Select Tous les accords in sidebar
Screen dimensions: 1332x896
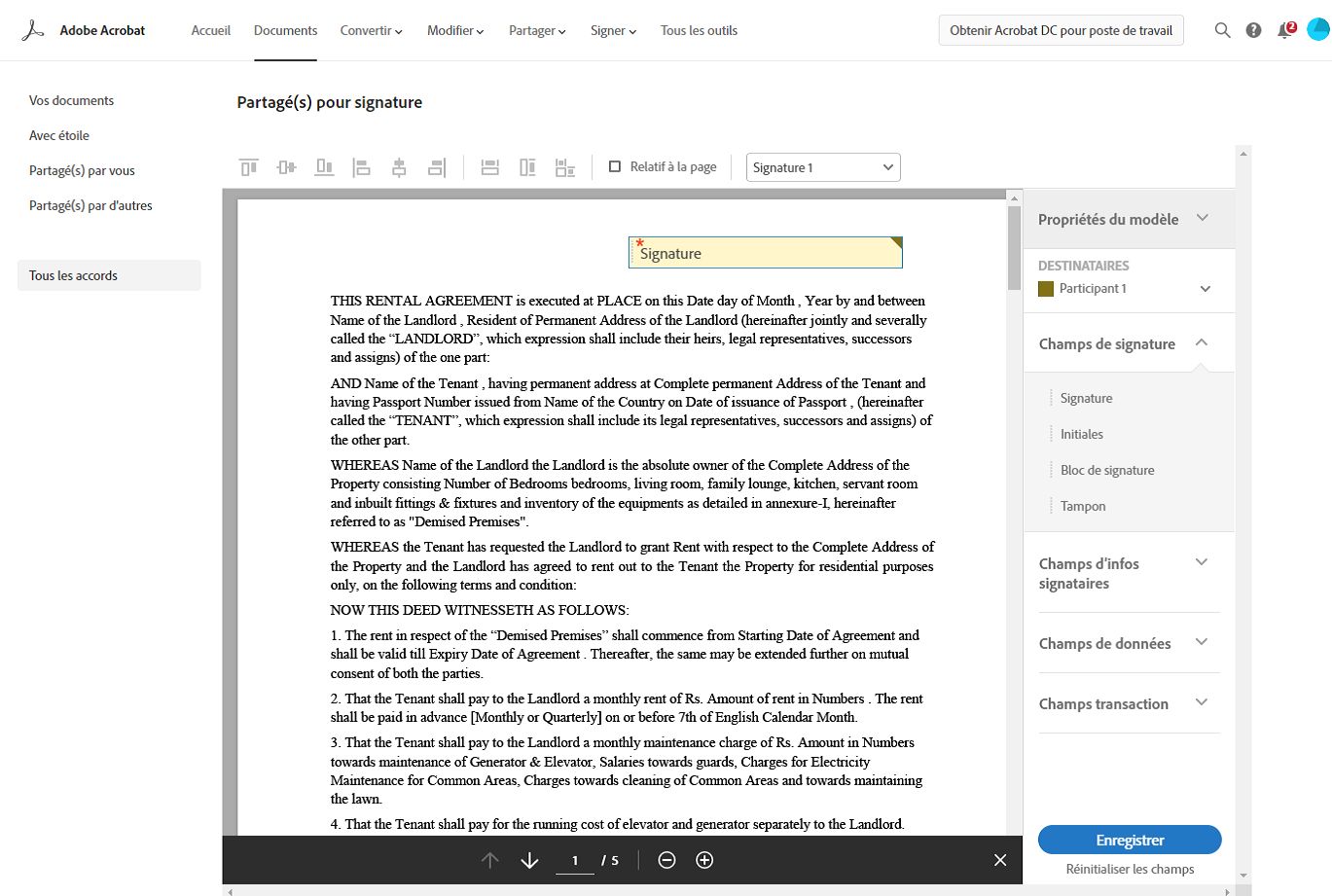[x=109, y=275]
